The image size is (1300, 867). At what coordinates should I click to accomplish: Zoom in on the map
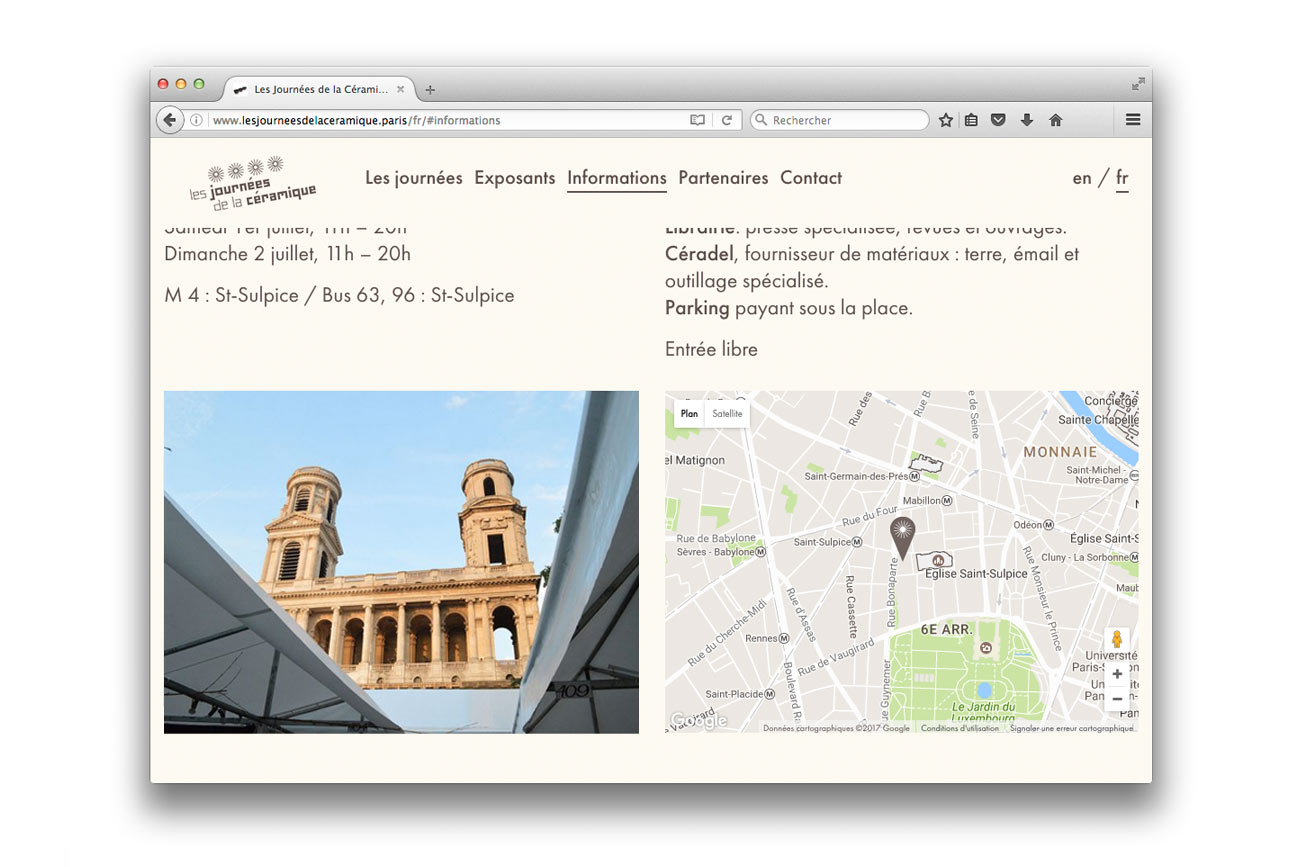1117,674
